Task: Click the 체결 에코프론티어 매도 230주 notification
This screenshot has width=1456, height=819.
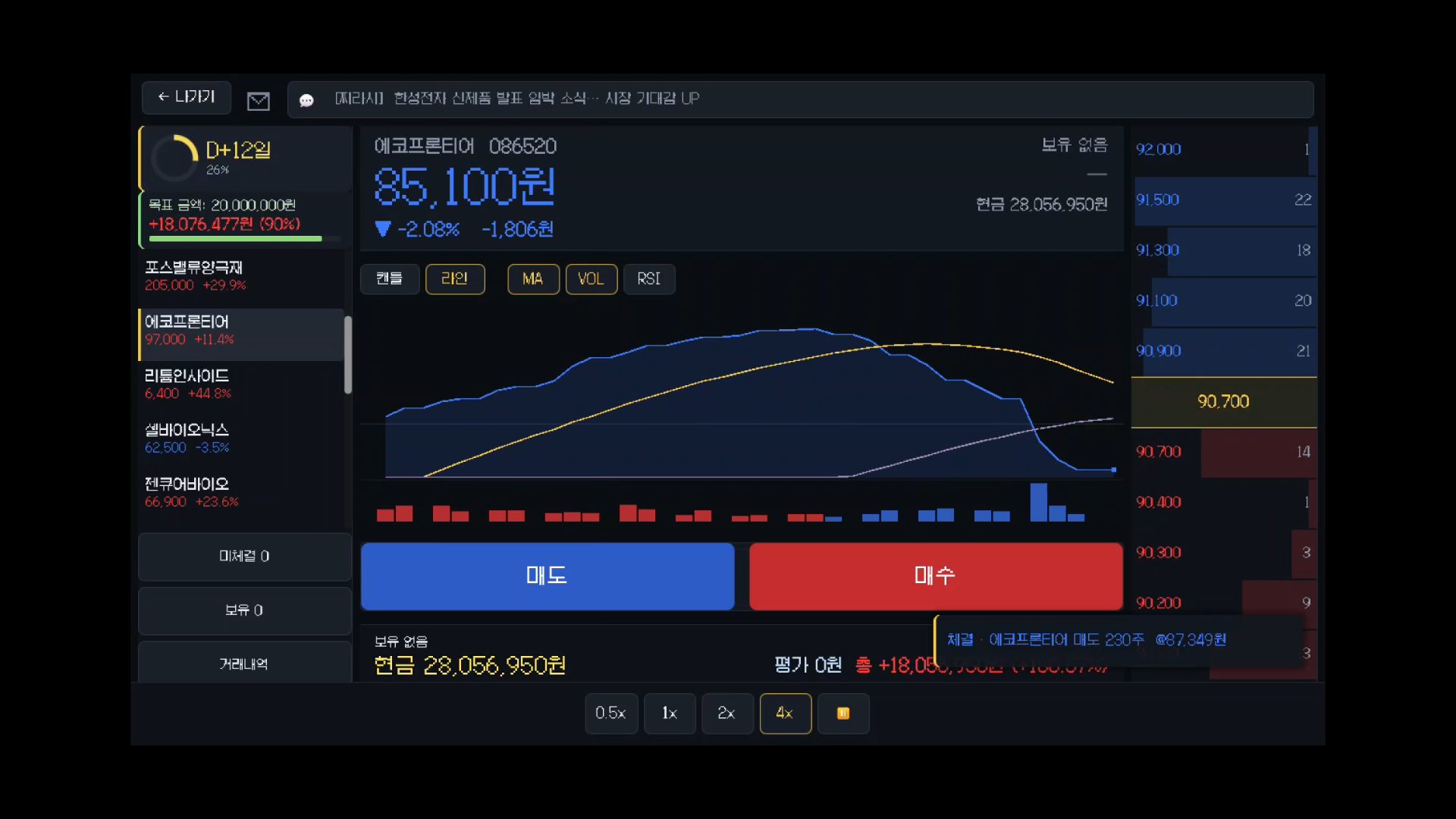Action: (1119, 641)
